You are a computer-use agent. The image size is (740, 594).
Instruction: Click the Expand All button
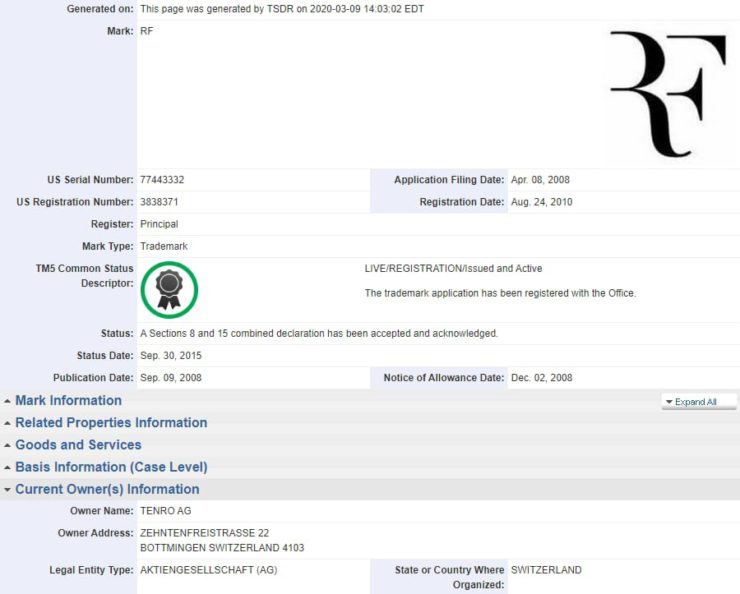[x=699, y=402]
